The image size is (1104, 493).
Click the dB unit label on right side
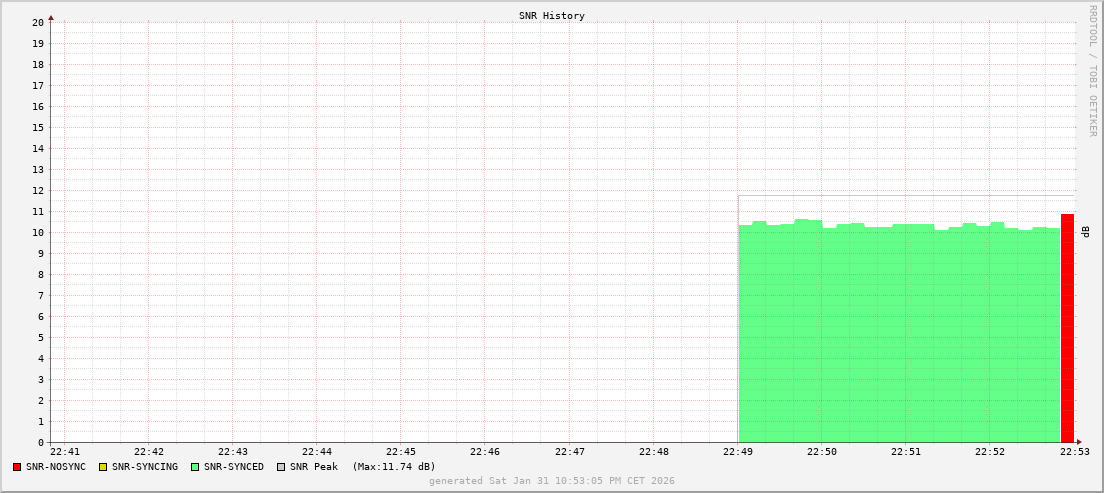[1086, 232]
